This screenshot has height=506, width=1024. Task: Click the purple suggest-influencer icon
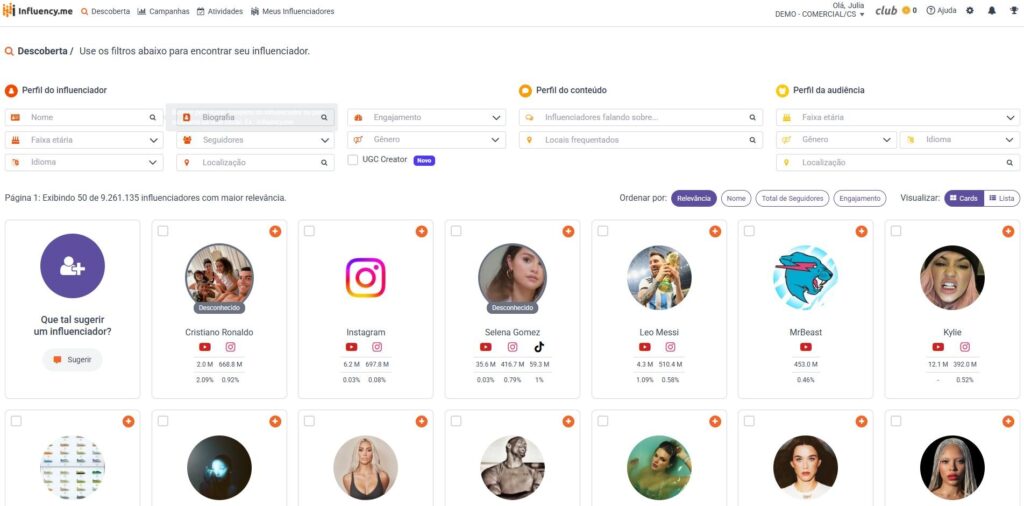click(x=72, y=266)
